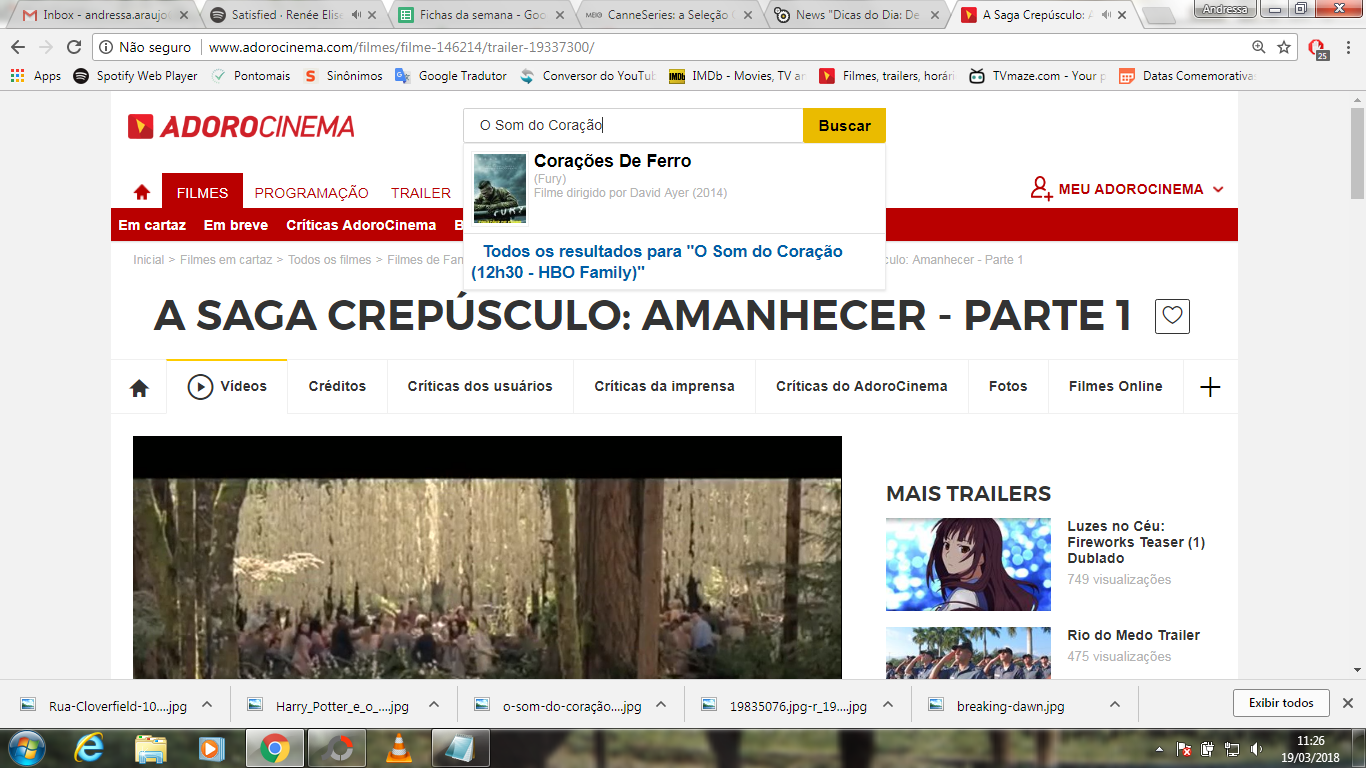Open the Spotify Web Player bookmark

(135, 76)
